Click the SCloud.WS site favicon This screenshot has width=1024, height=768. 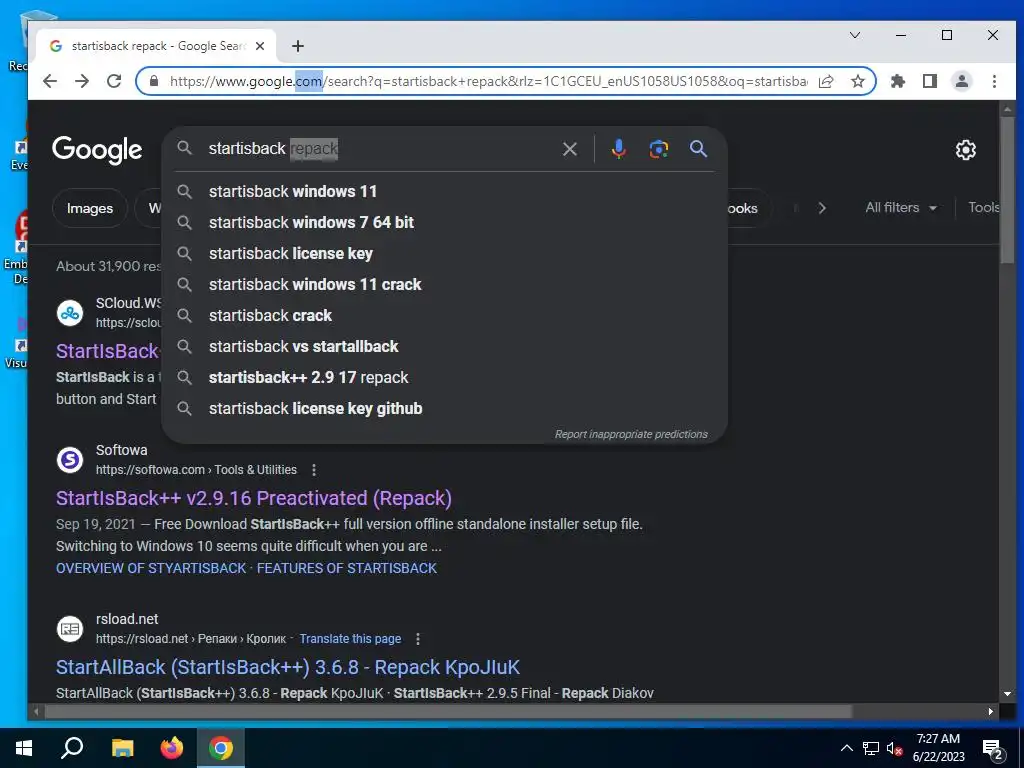click(x=70, y=313)
